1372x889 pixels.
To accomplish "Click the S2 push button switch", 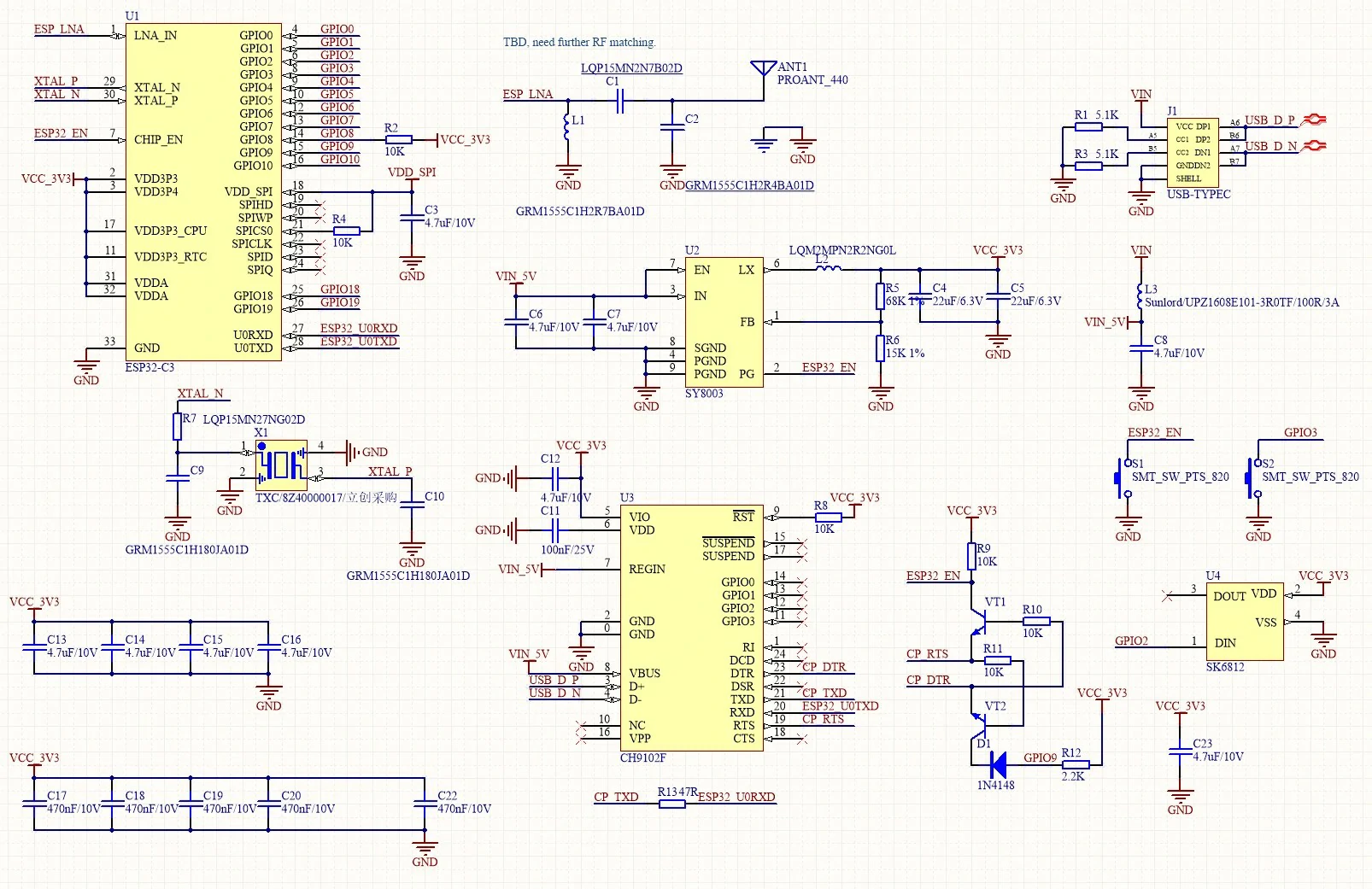I will click(x=1253, y=478).
